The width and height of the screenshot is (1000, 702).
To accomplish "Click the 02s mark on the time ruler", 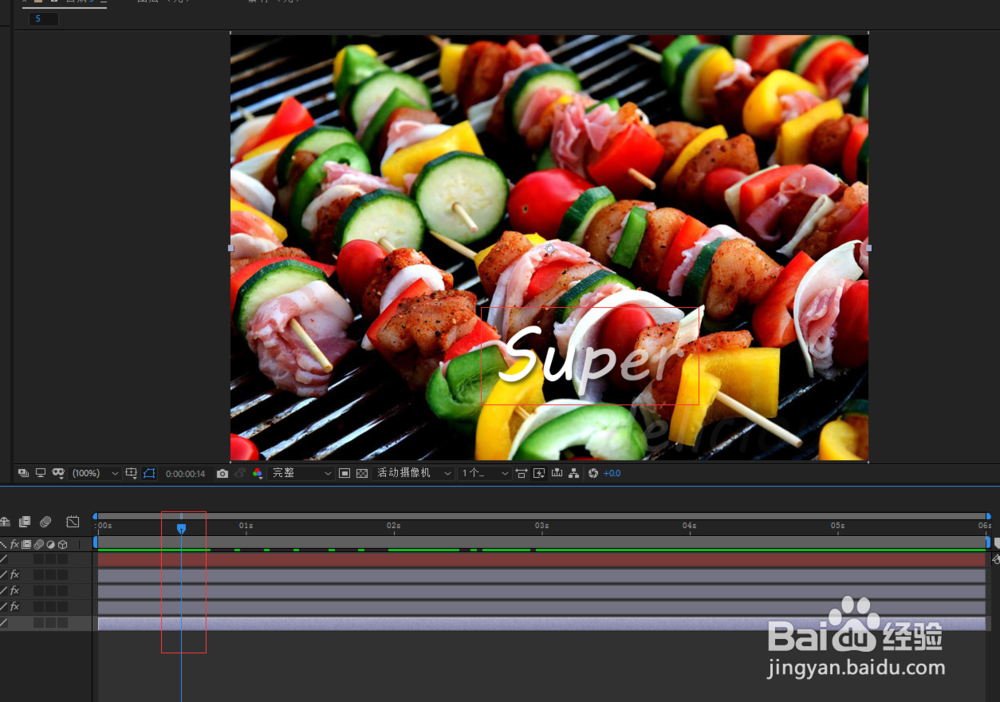I will [393, 525].
